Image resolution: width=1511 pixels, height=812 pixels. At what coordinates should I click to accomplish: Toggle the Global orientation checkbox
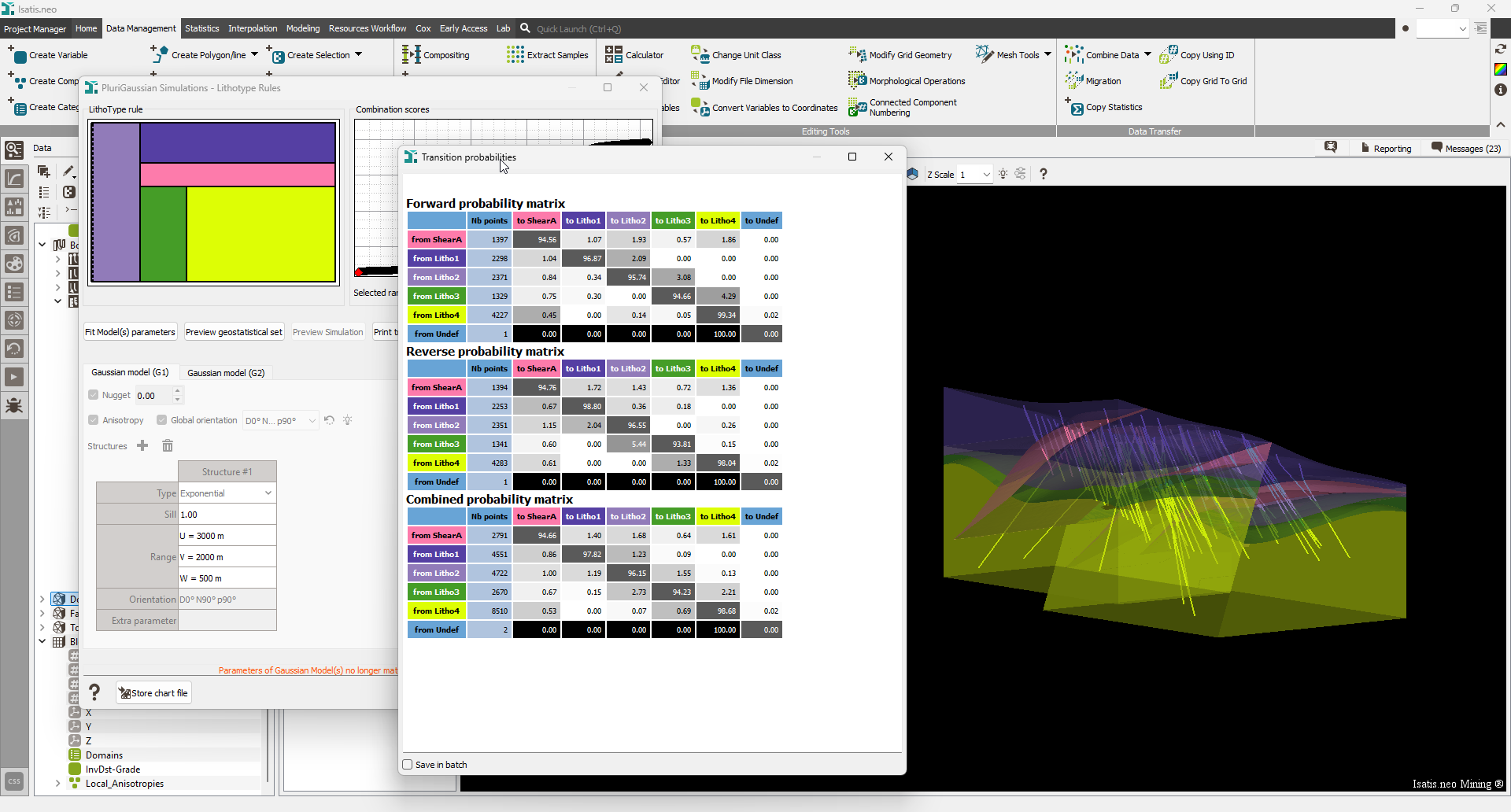click(162, 420)
